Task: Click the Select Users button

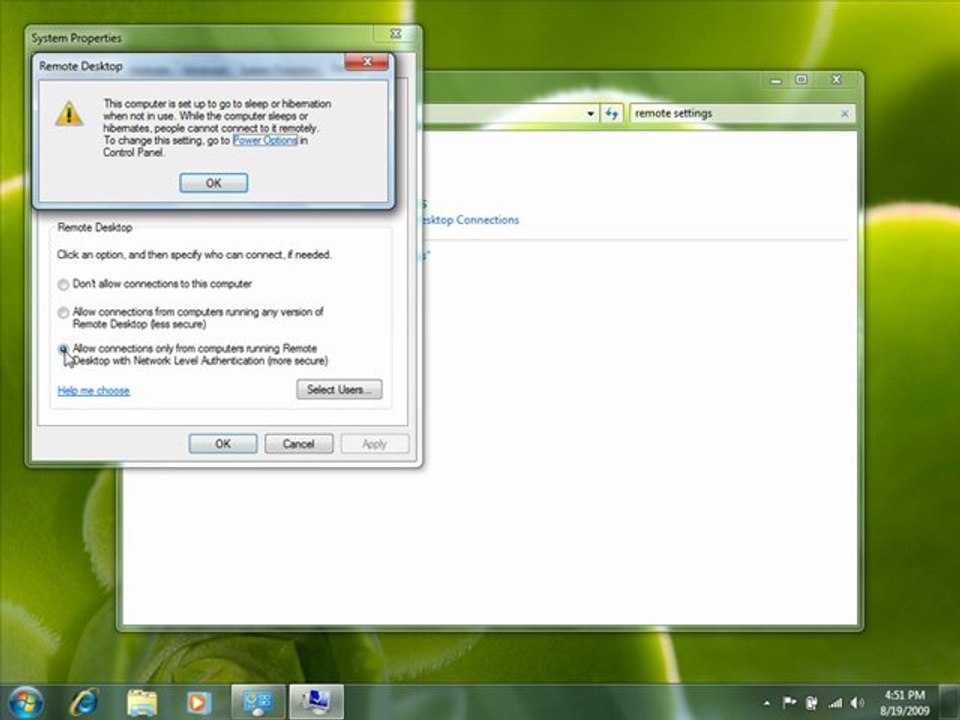Action: 339,389
